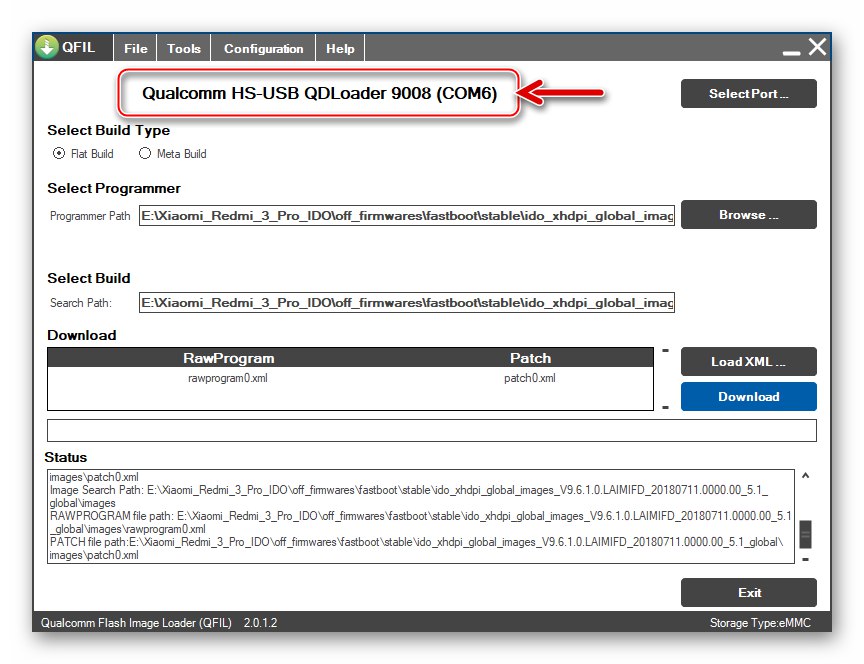
Task: Open the File menu
Action: coord(136,48)
